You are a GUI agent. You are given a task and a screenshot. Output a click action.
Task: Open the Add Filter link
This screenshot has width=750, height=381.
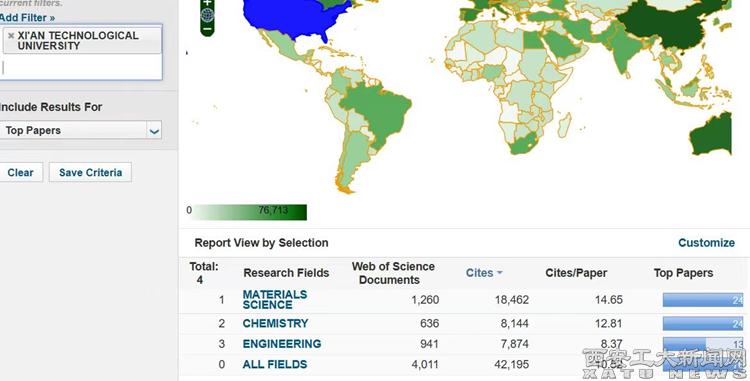pos(27,18)
